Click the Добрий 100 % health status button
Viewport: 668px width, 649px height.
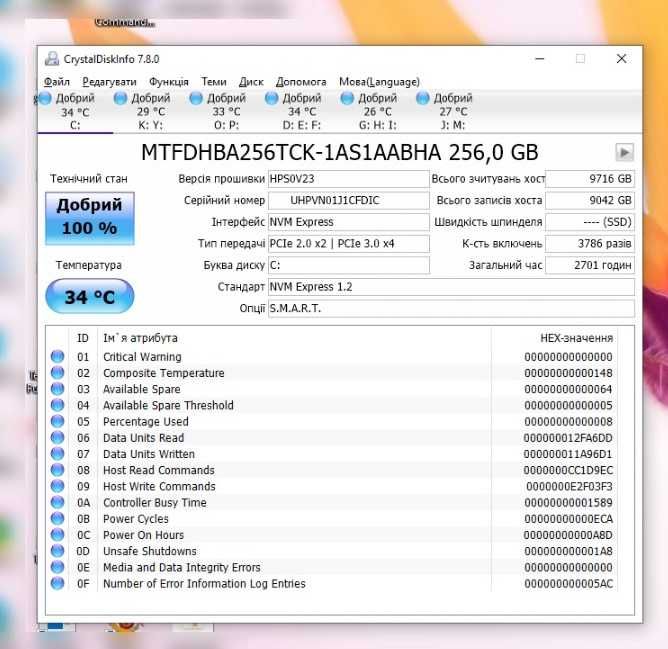coord(90,219)
